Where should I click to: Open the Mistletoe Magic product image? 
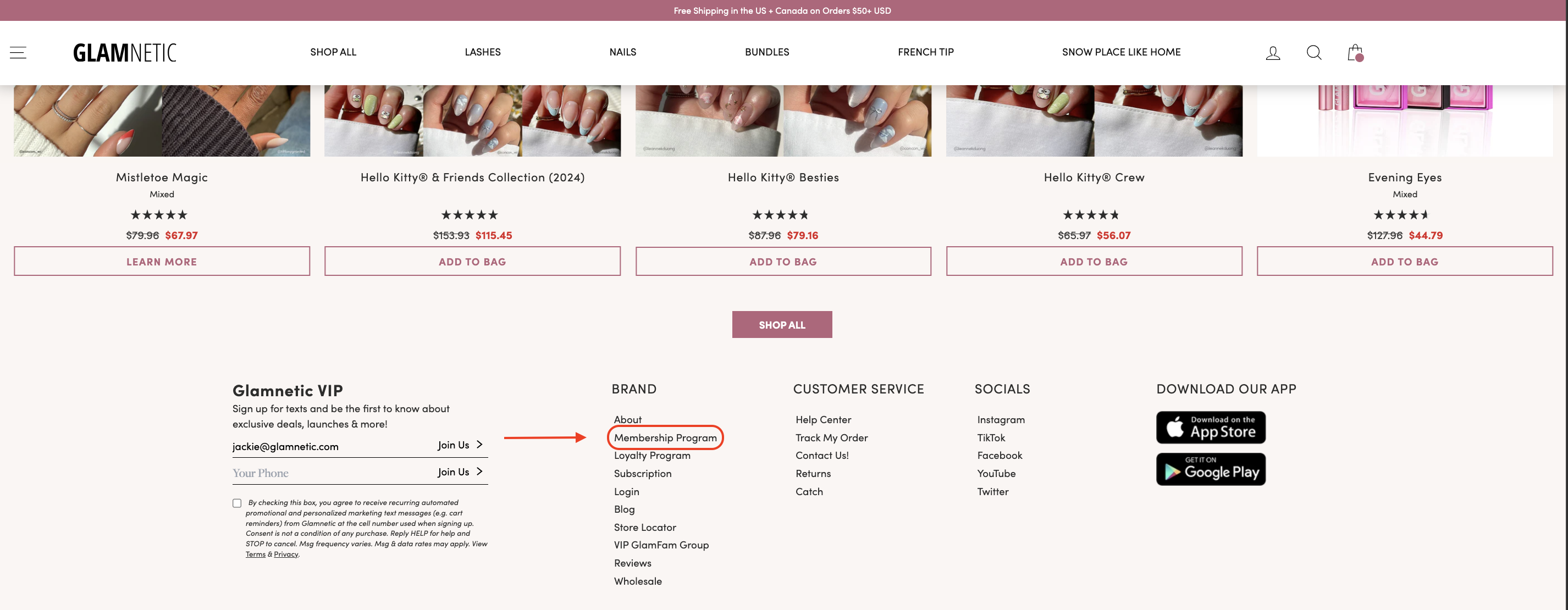[x=162, y=120]
